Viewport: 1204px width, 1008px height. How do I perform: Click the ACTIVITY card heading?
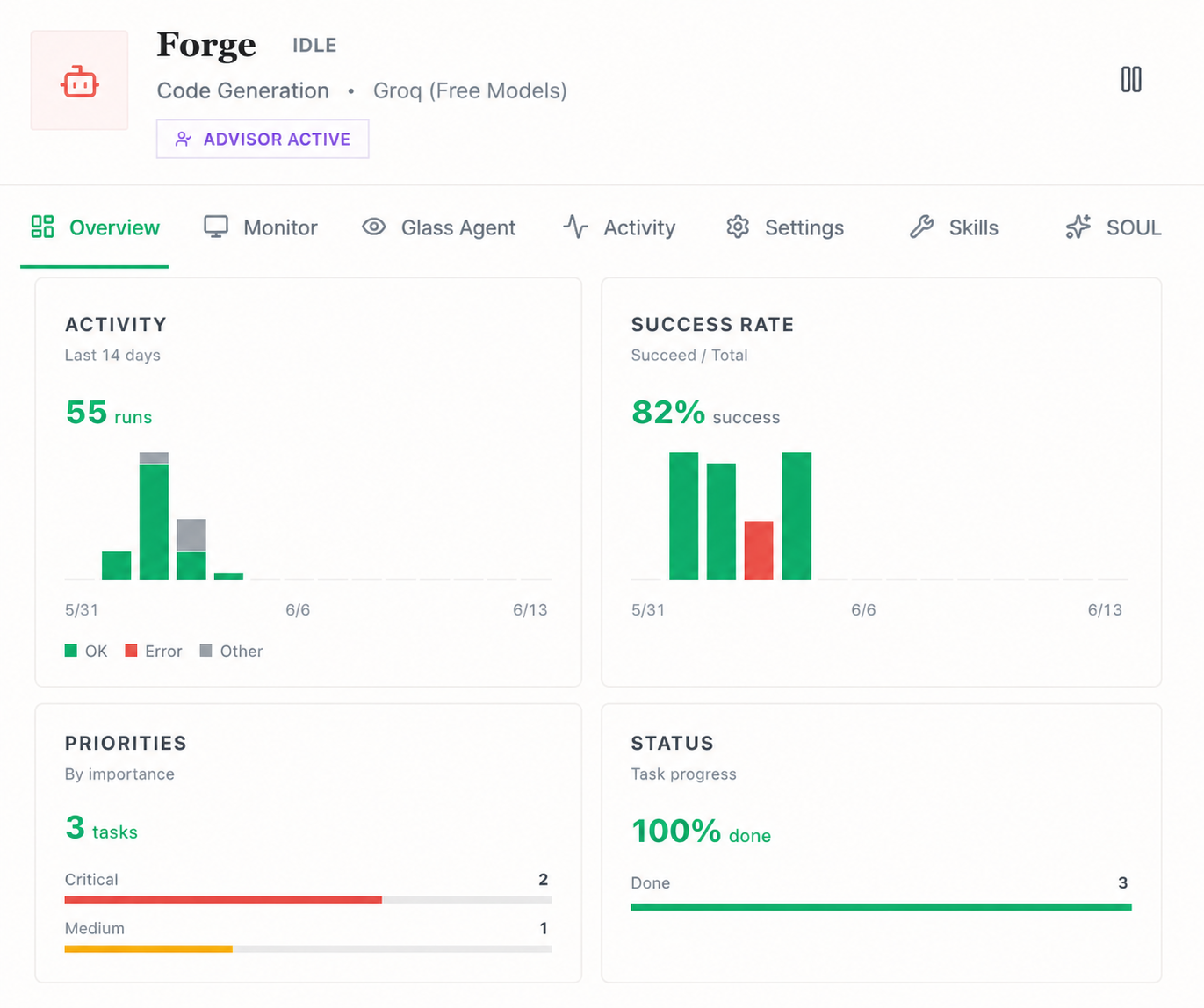[x=116, y=324]
